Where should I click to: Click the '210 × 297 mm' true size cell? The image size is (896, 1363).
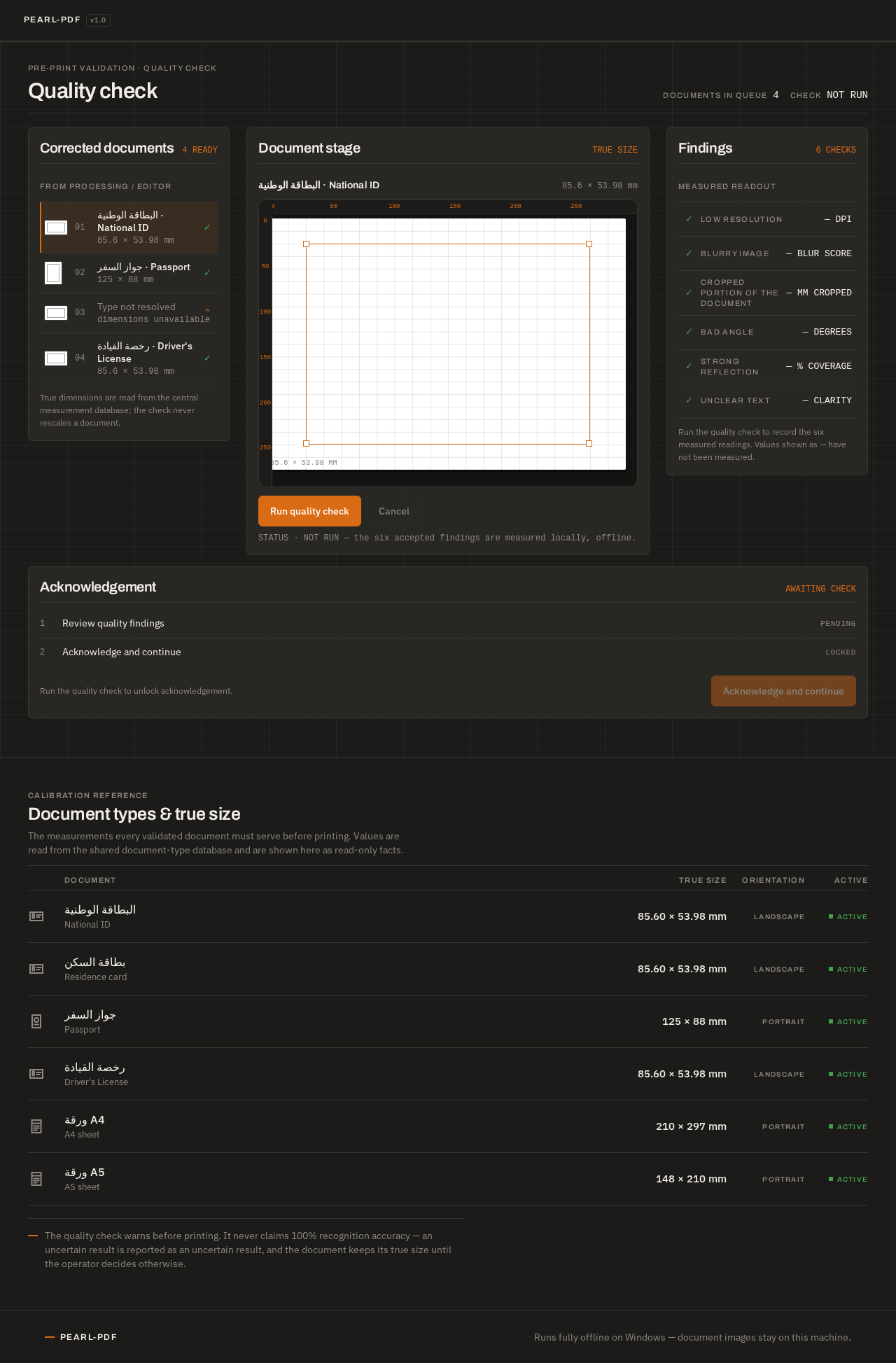click(691, 1126)
